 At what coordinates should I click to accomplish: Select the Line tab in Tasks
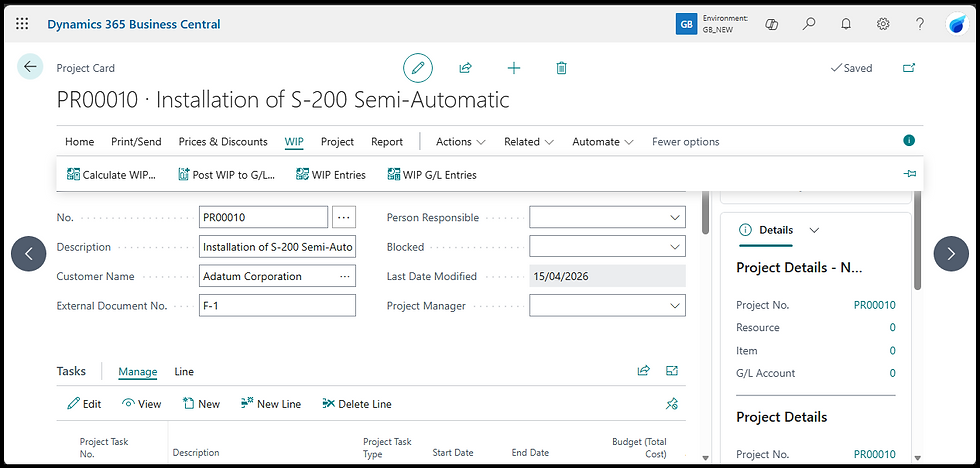pyautogui.click(x=184, y=372)
